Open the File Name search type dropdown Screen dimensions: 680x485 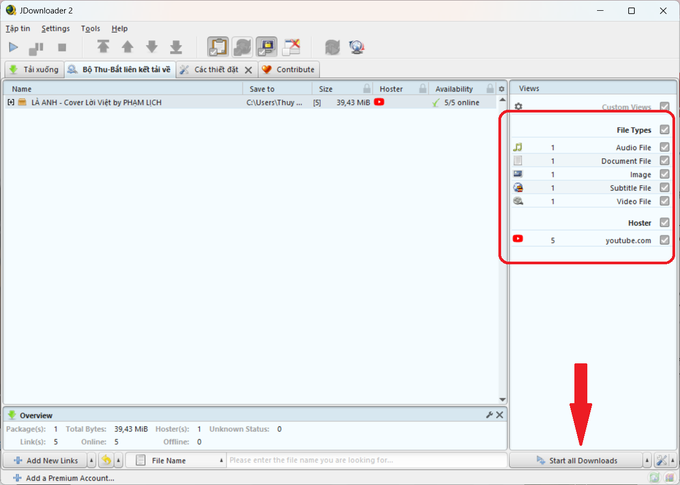pyautogui.click(x=176, y=460)
